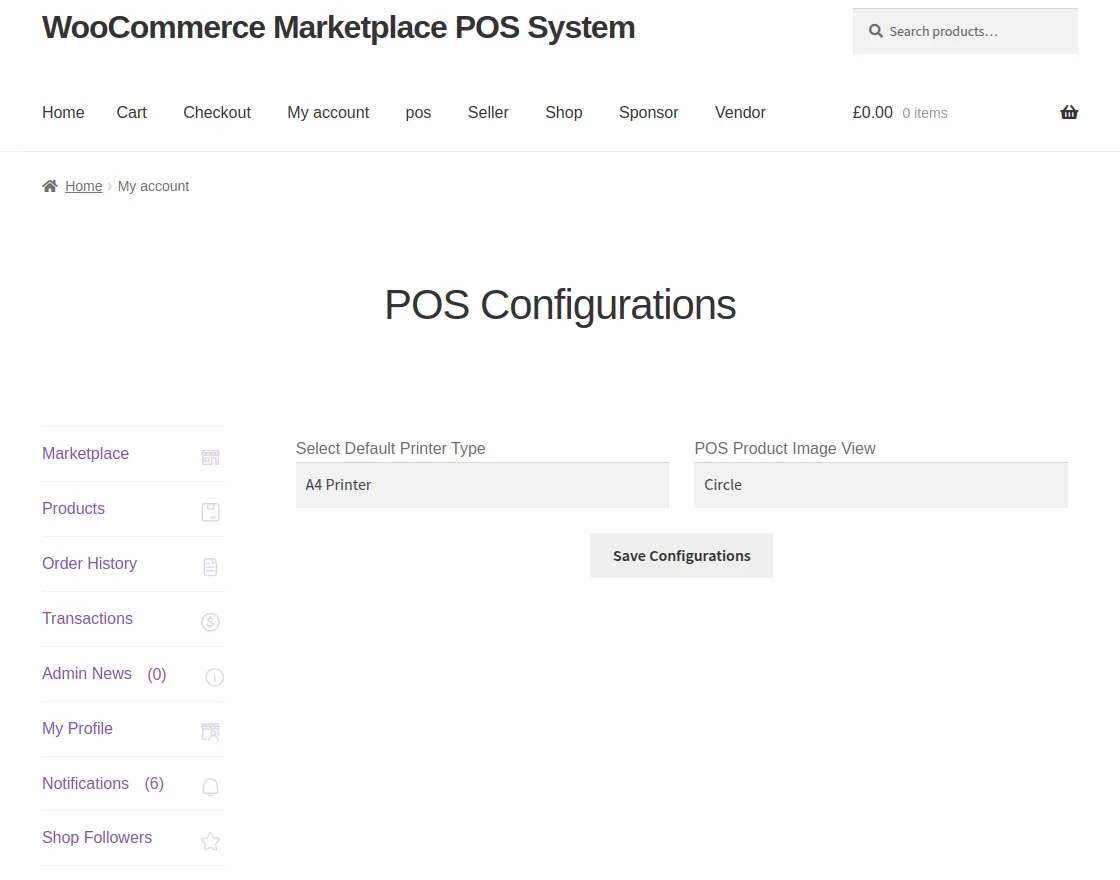Select the Products sidebar icon
This screenshot has height=880, width=1120.
pos(210,511)
